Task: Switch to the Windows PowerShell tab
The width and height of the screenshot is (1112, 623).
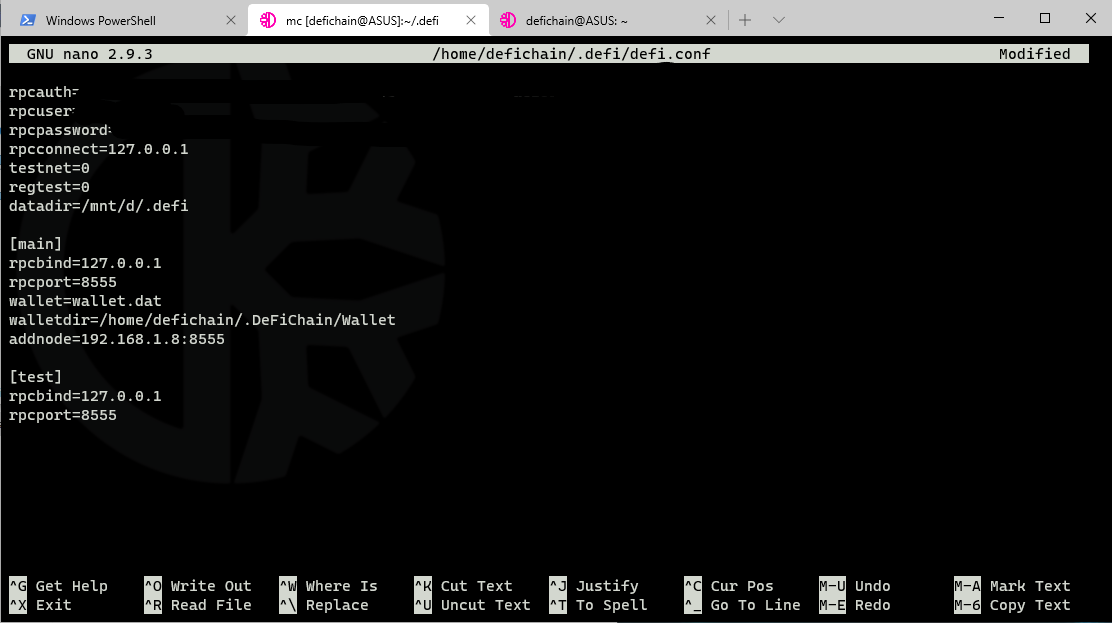Action: [x=124, y=20]
